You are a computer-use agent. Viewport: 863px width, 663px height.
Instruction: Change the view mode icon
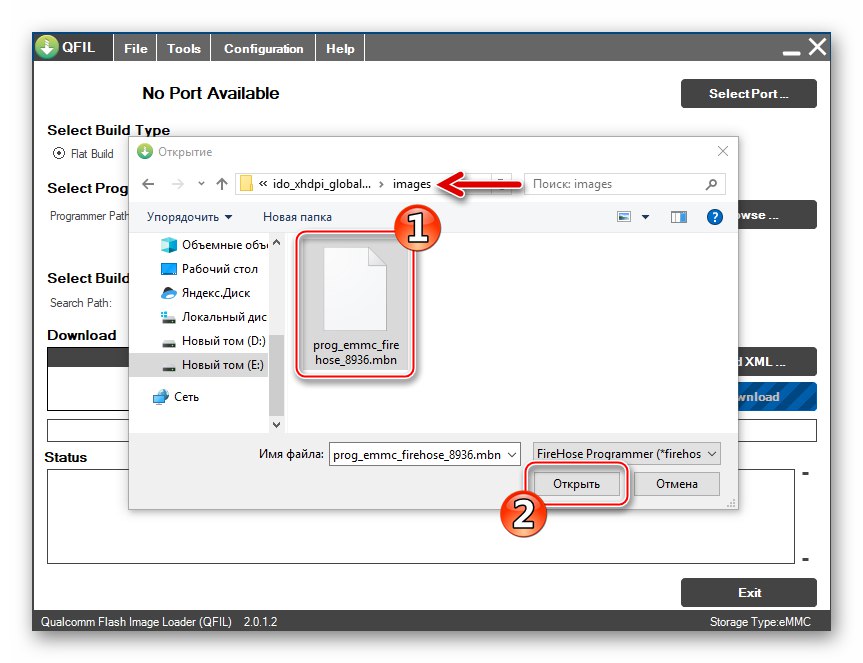pyautogui.click(x=624, y=217)
